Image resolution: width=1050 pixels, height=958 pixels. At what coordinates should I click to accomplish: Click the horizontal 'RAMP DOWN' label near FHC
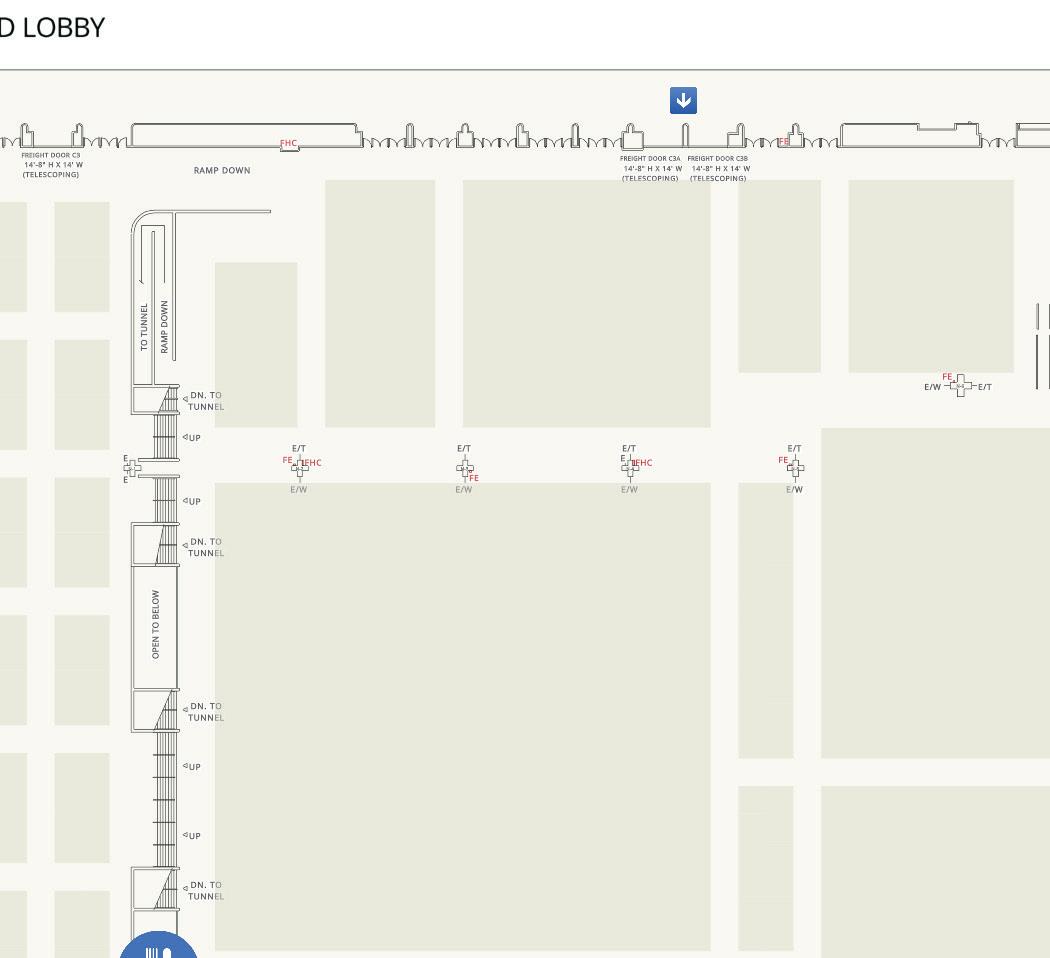(x=222, y=171)
